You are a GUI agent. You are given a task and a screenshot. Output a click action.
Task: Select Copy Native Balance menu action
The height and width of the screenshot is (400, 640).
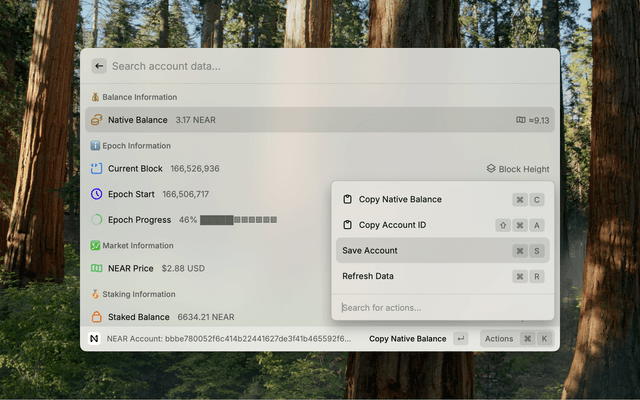(400, 199)
